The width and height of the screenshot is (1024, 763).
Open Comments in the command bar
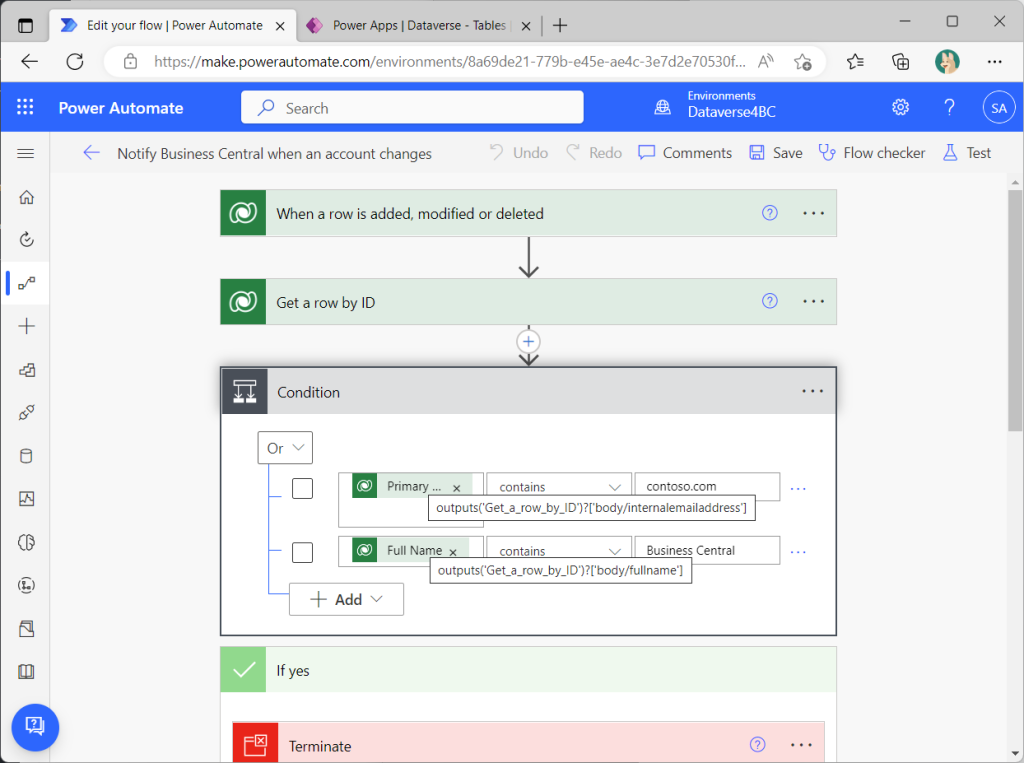click(685, 153)
